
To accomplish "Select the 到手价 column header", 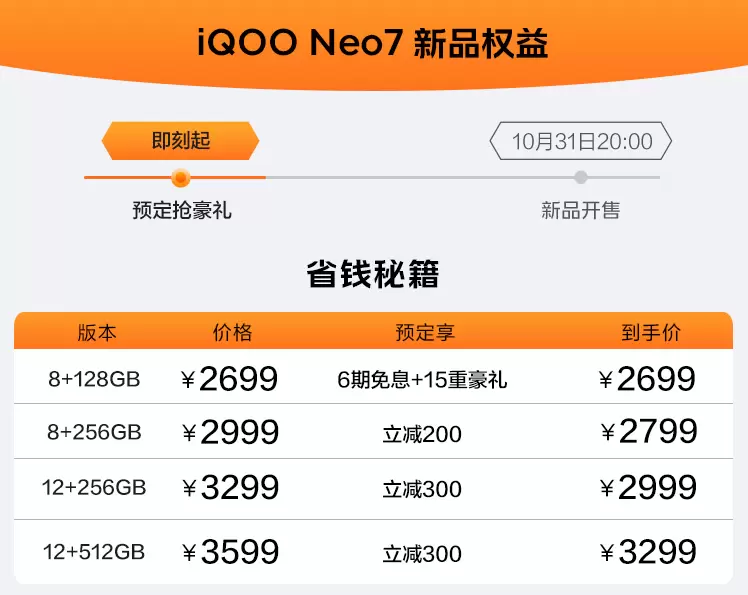I will 651,333.
